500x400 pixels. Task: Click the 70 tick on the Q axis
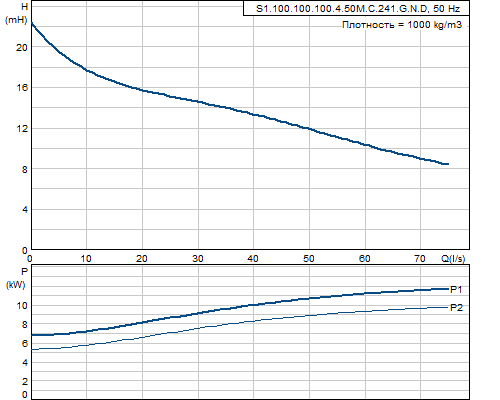coord(420,259)
